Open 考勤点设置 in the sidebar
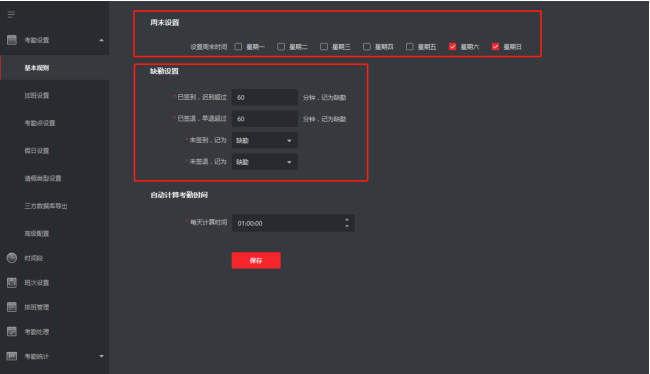650x374 pixels. pyautogui.click(x=40, y=123)
